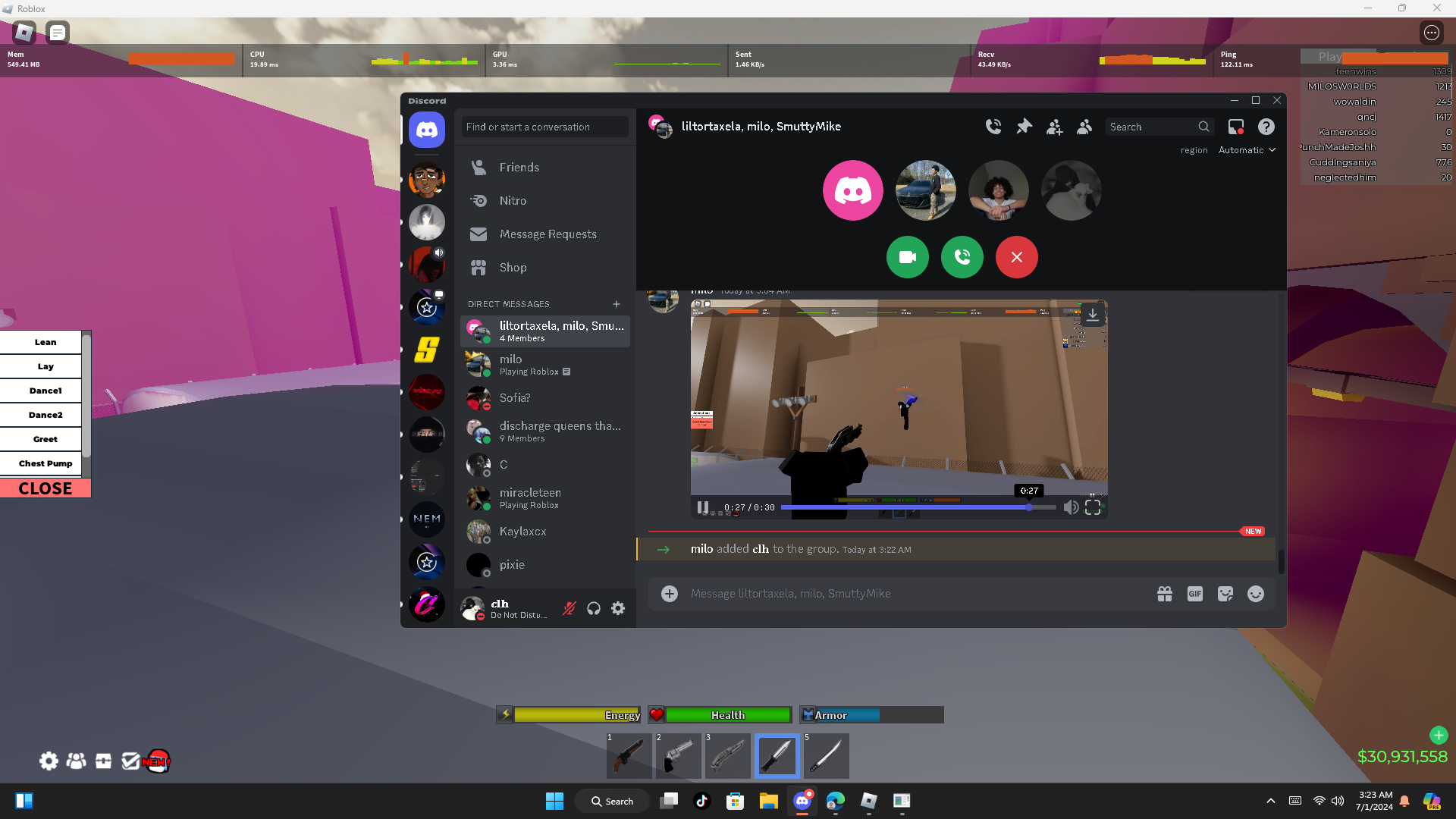Open GIF picker in message bar
This screenshot has width=1456, height=819.
(1195, 594)
